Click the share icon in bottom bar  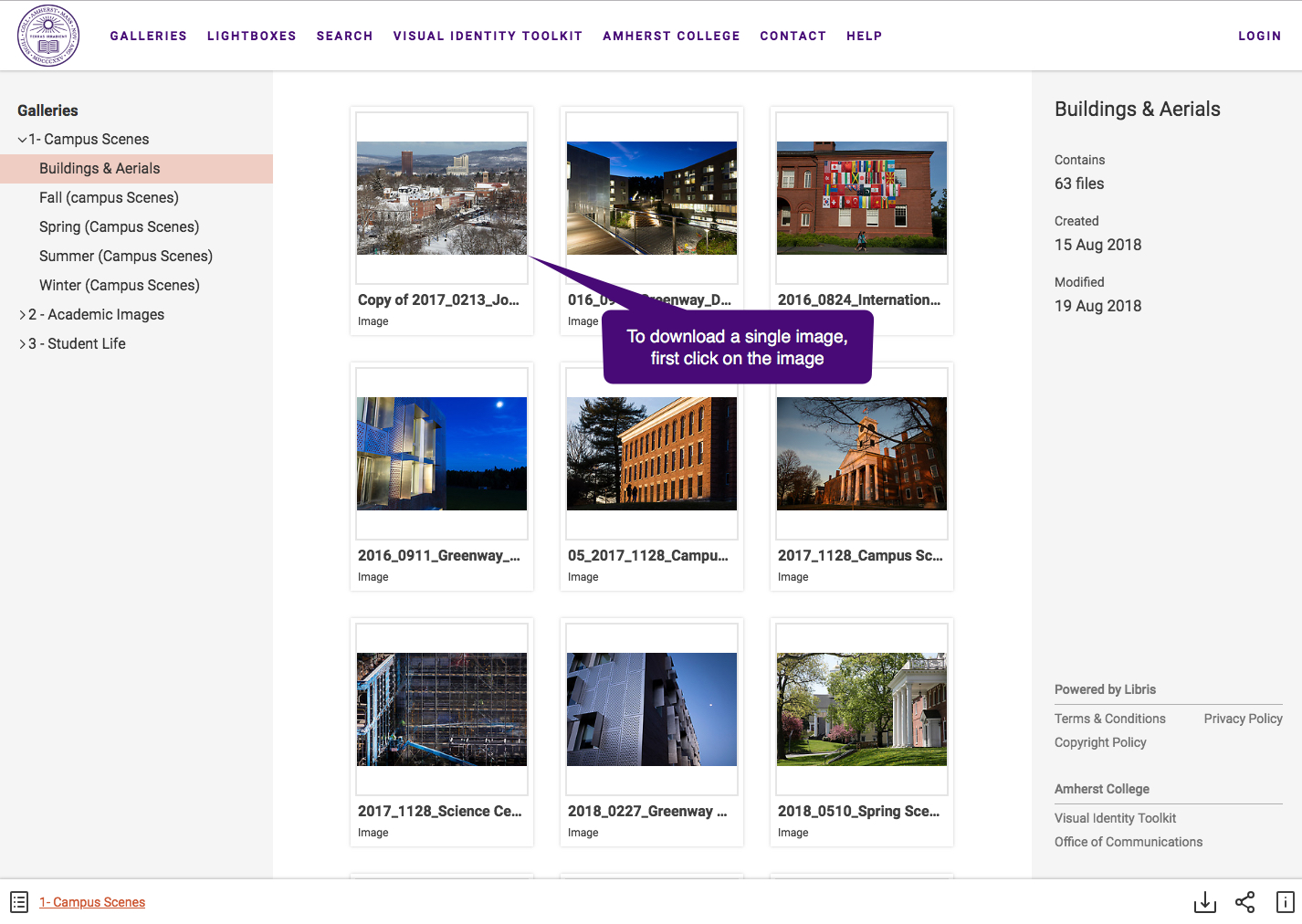click(x=1244, y=902)
